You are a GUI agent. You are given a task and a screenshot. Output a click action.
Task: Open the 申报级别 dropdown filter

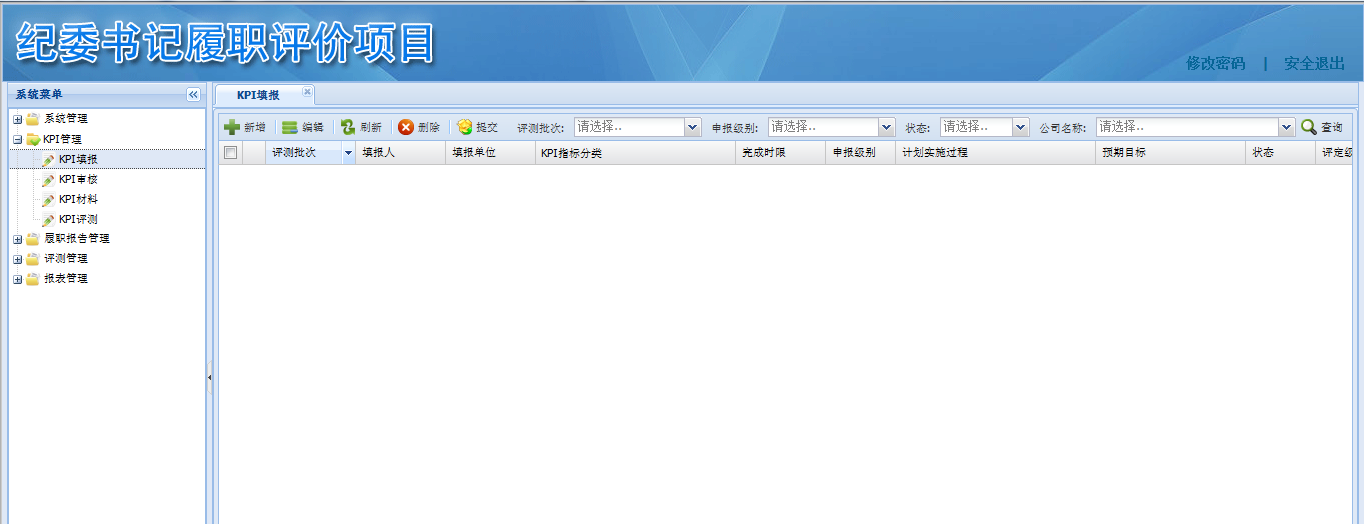[x=886, y=127]
